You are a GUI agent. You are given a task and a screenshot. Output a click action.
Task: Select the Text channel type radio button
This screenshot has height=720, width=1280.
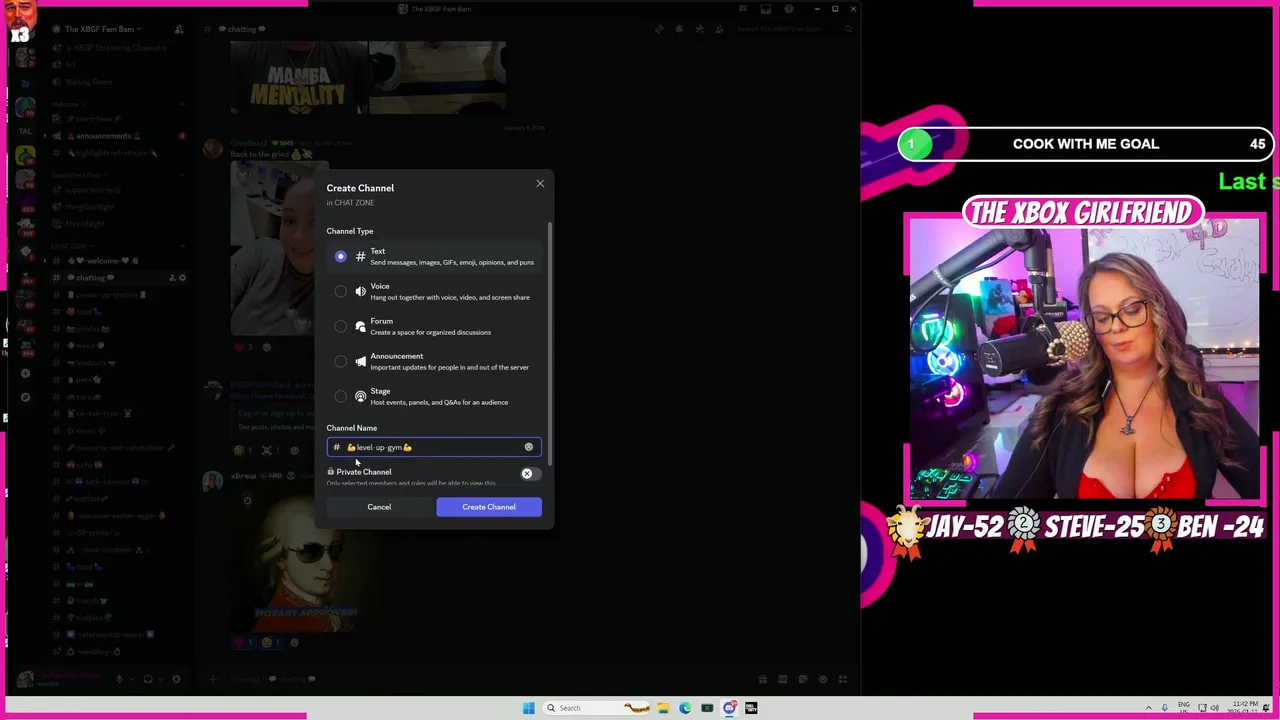click(341, 257)
